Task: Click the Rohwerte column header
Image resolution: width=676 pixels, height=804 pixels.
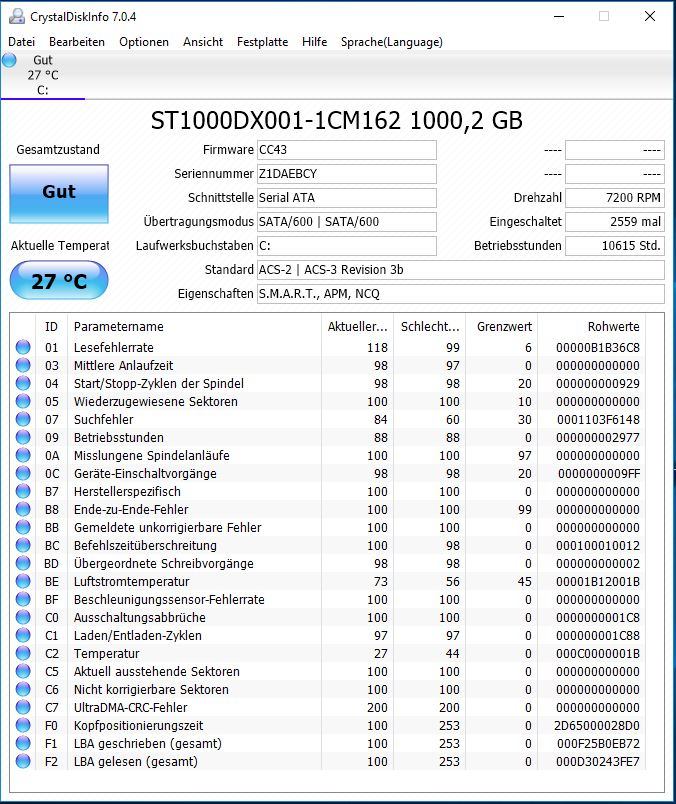Action: point(592,327)
